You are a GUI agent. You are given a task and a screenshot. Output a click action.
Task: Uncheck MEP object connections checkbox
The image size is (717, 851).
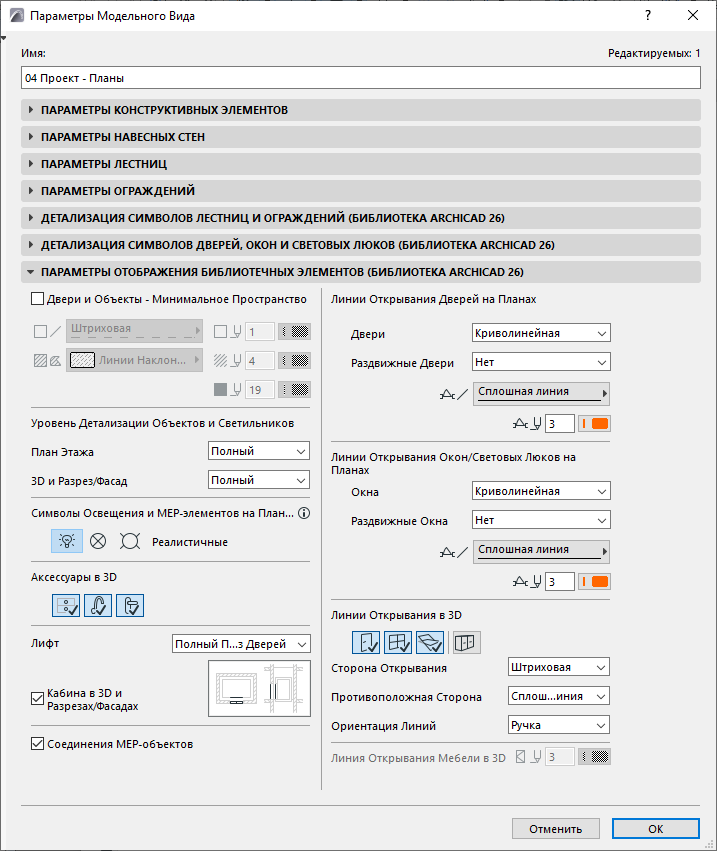37,744
